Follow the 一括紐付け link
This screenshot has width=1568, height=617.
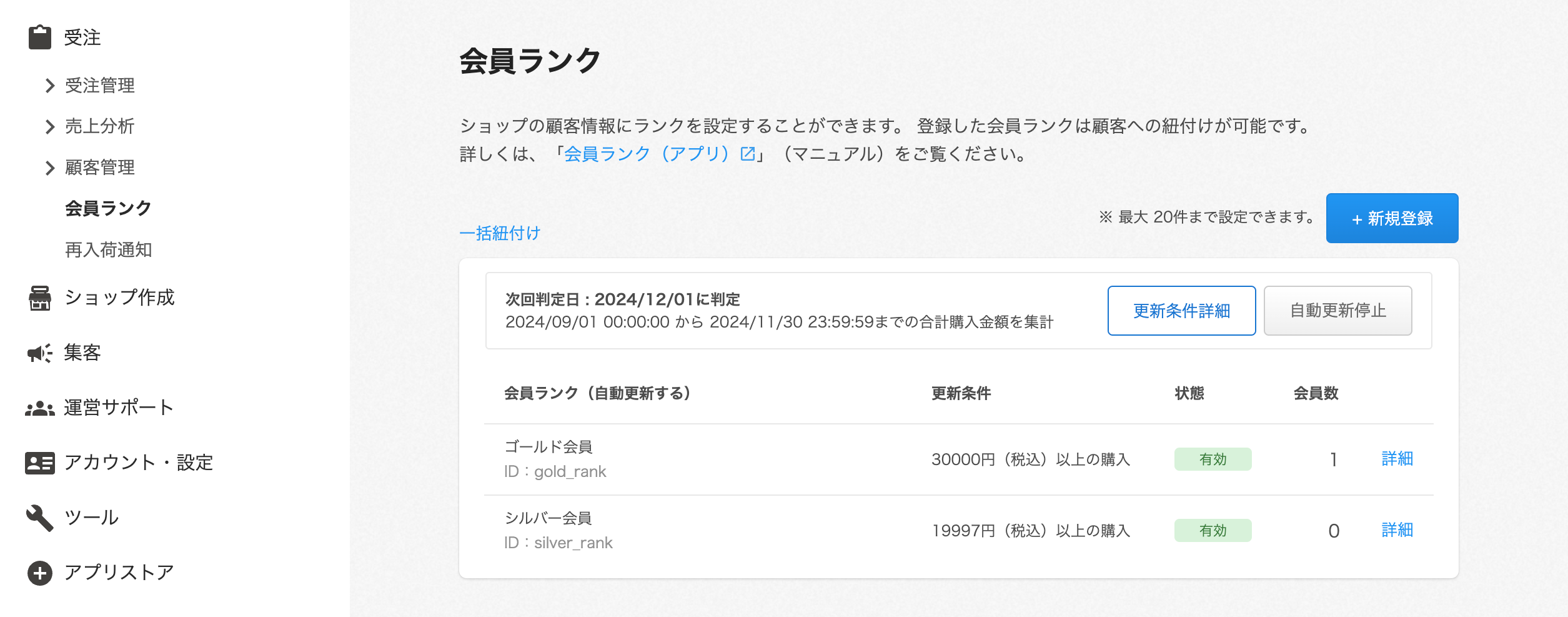(500, 233)
